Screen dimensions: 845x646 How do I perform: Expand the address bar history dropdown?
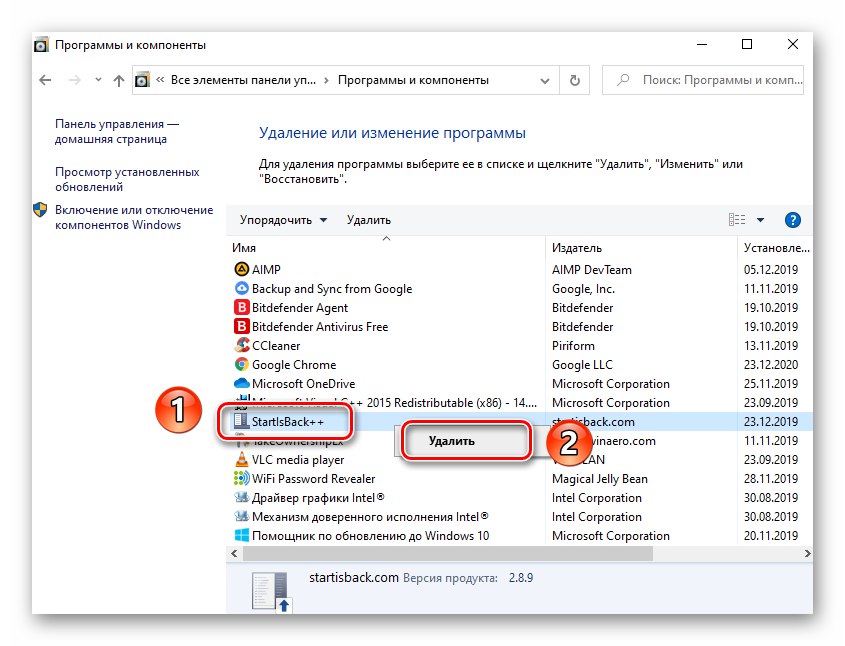tap(545, 81)
